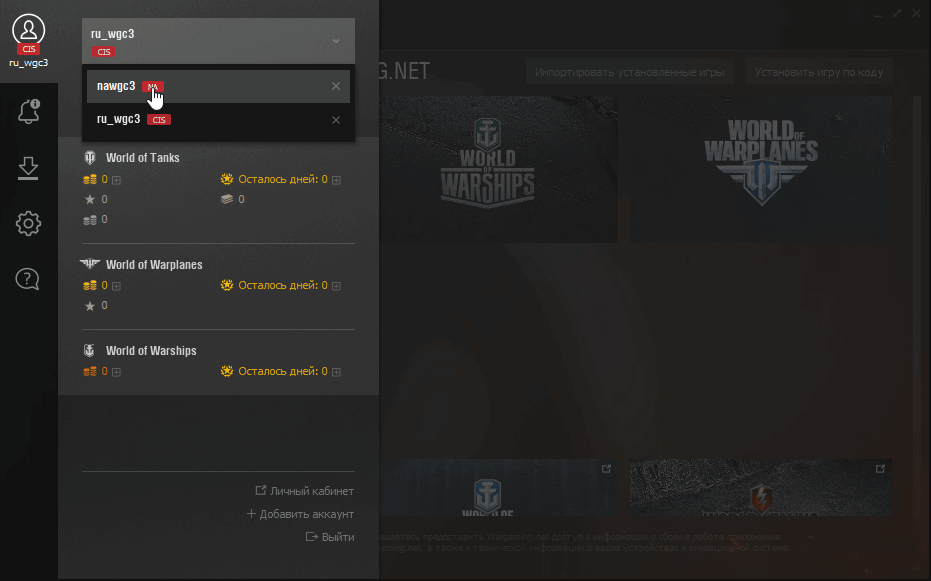Screen dimensions: 931x581
Task: Click World of Tanks premium days icon
Action: tap(227, 179)
